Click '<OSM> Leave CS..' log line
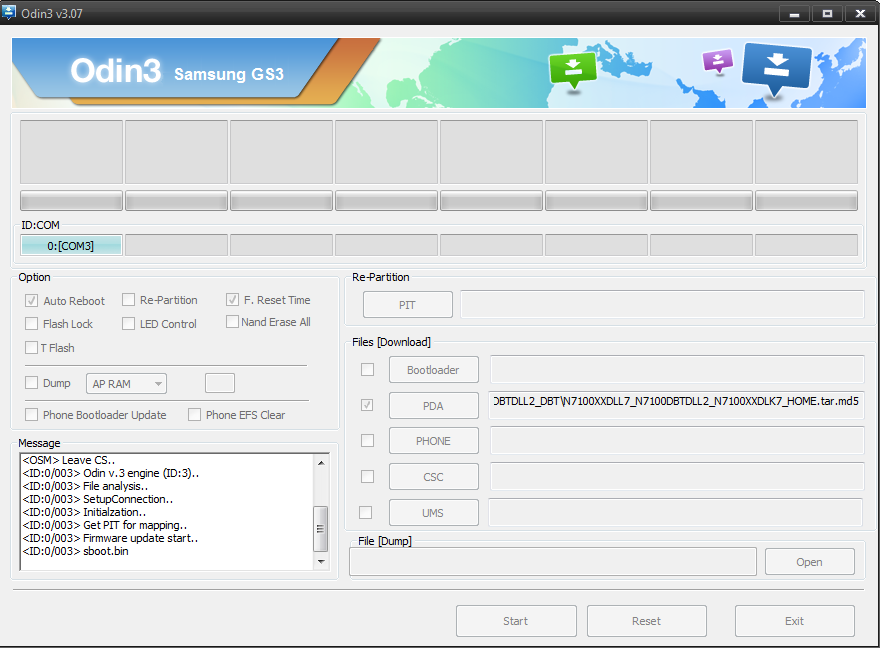880x648 pixels. coord(69,460)
